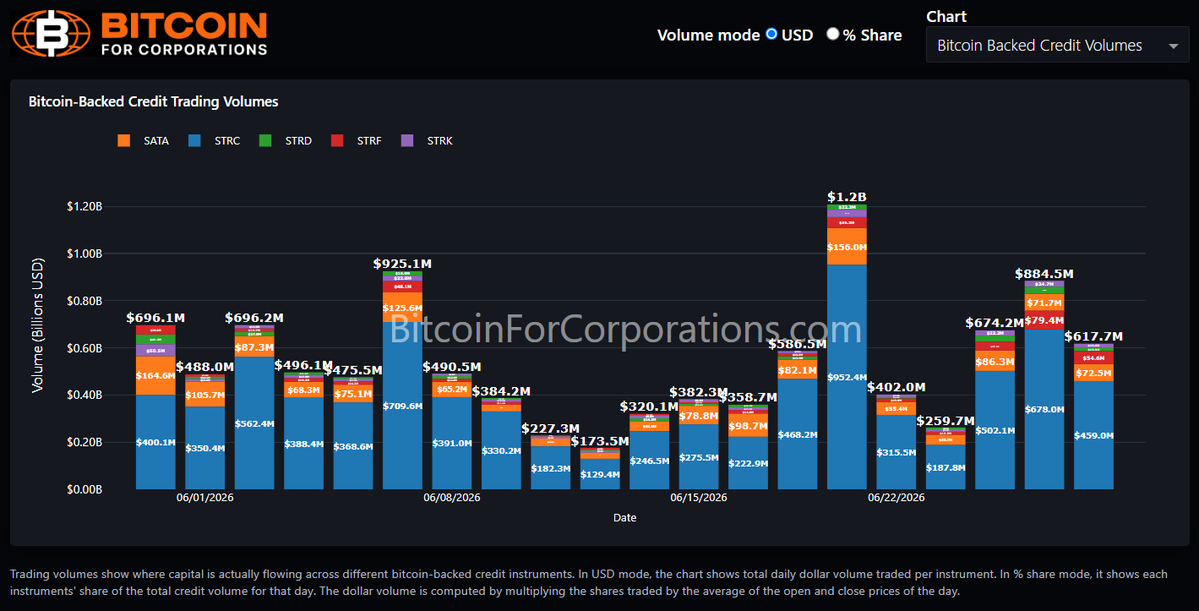Click the $182.3M STRC bar segment
Viewport: 1199px width, 611px height.
tap(551, 467)
